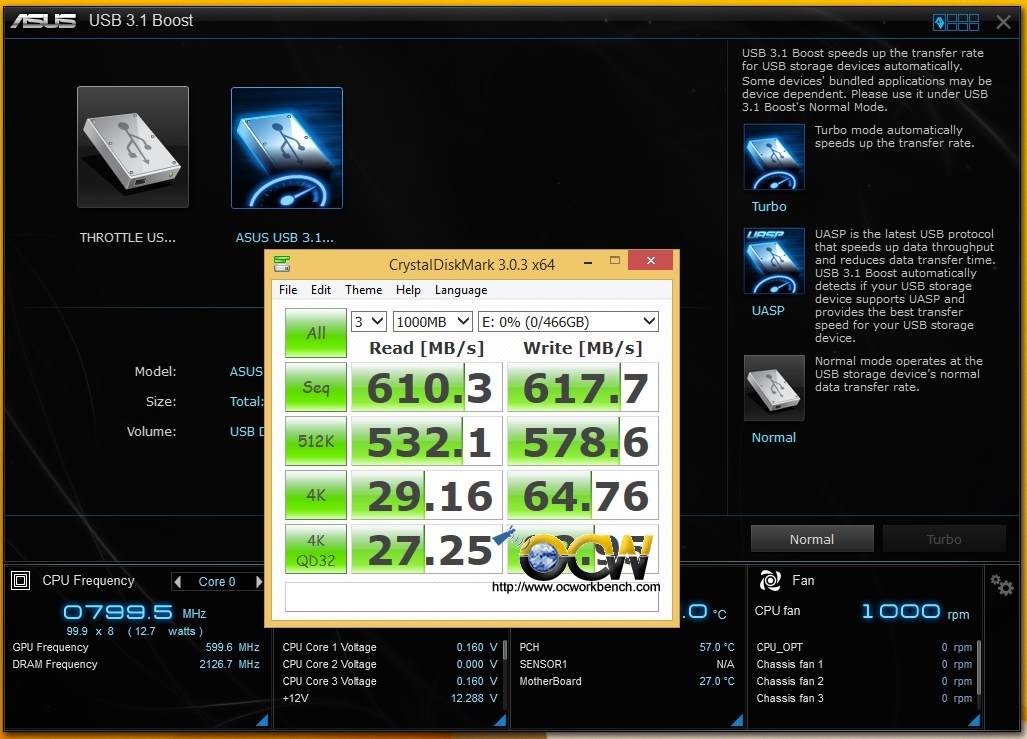Click the GPU Frequency row

pos(136,647)
